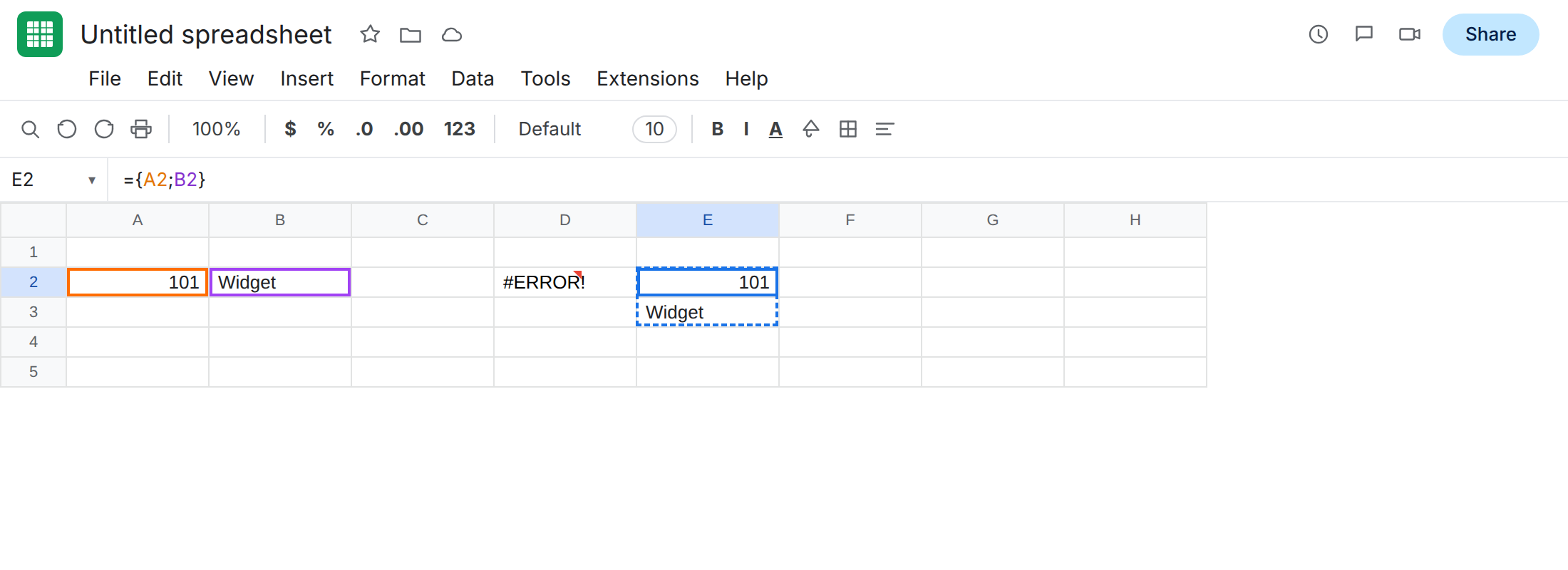Click the Share button
Image resolution: width=1568 pixels, height=570 pixels.
coord(1490,34)
